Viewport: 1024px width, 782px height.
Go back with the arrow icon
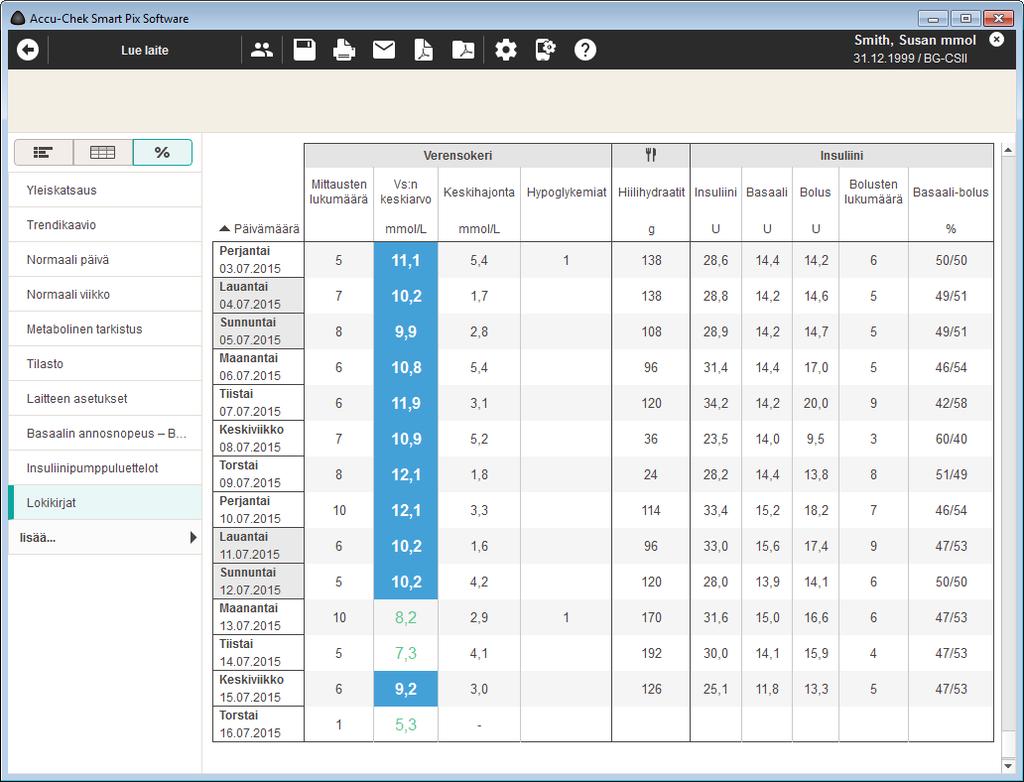(27, 50)
